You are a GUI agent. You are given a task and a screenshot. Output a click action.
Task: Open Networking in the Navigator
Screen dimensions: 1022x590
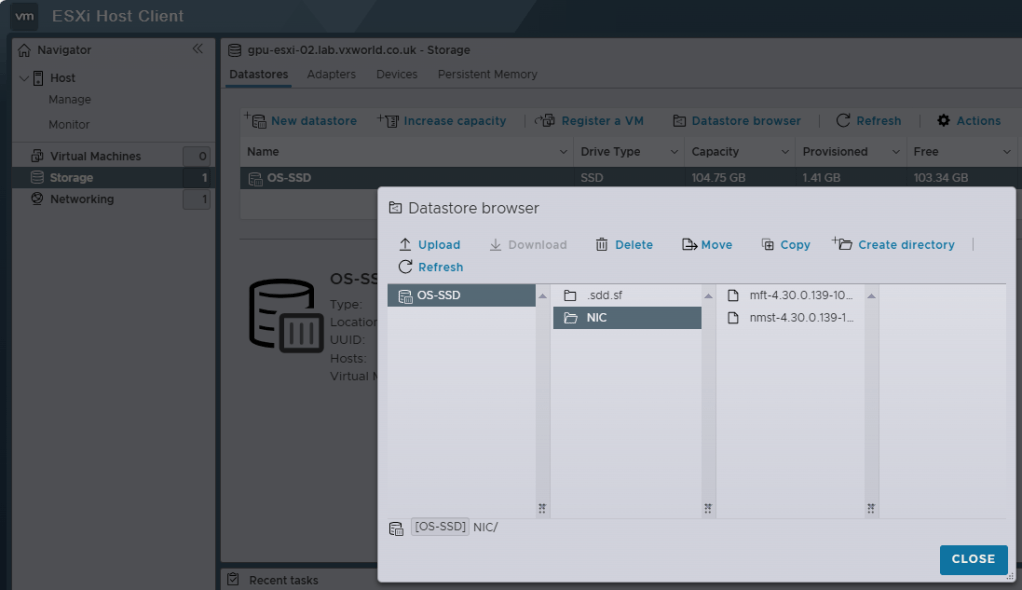(82, 199)
